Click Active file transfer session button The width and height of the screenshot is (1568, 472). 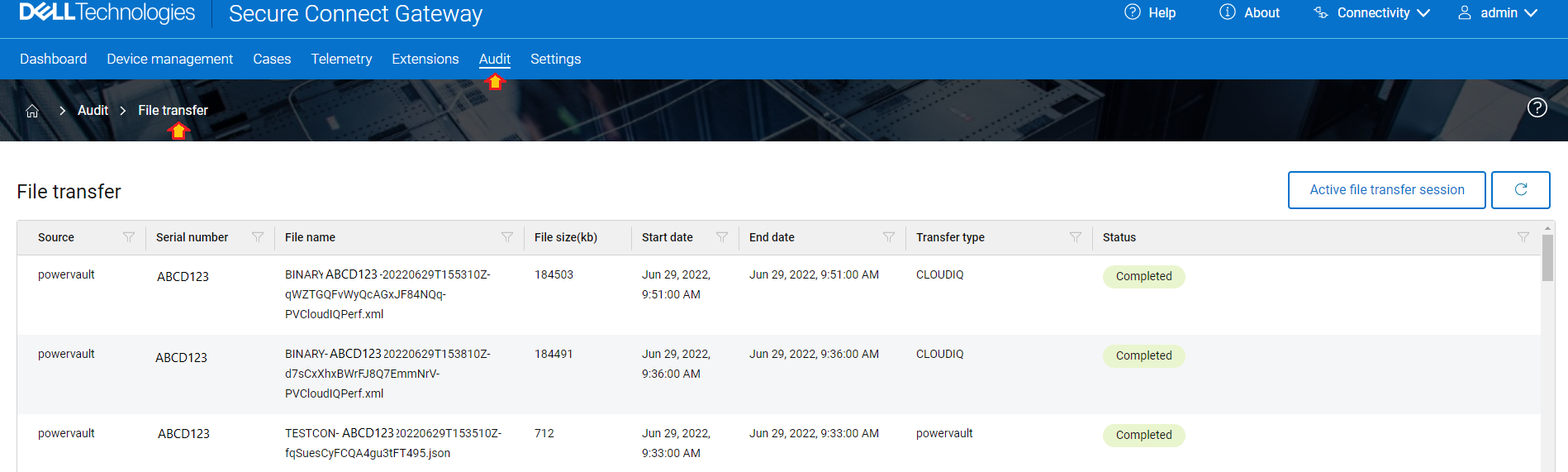pyautogui.click(x=1386, y=190)
